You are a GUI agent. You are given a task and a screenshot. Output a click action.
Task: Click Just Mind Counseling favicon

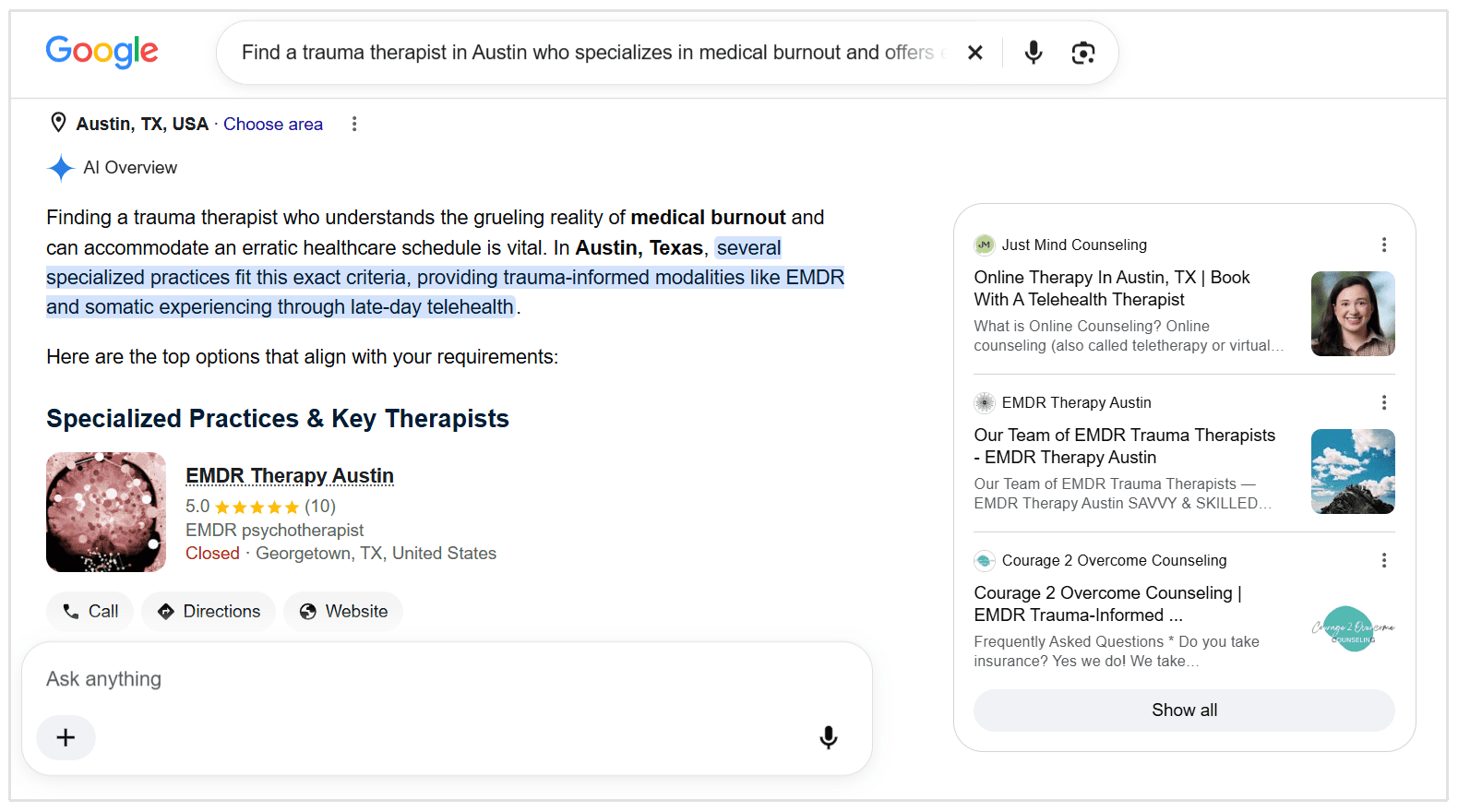985,245
